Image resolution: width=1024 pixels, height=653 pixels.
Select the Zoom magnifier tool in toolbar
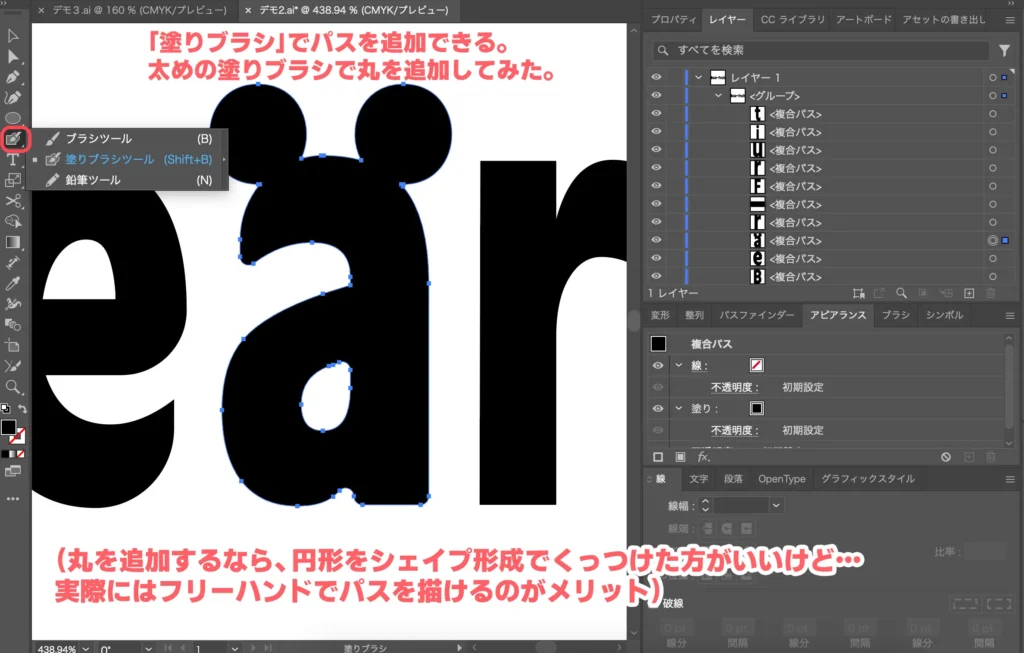coord(13,386)
